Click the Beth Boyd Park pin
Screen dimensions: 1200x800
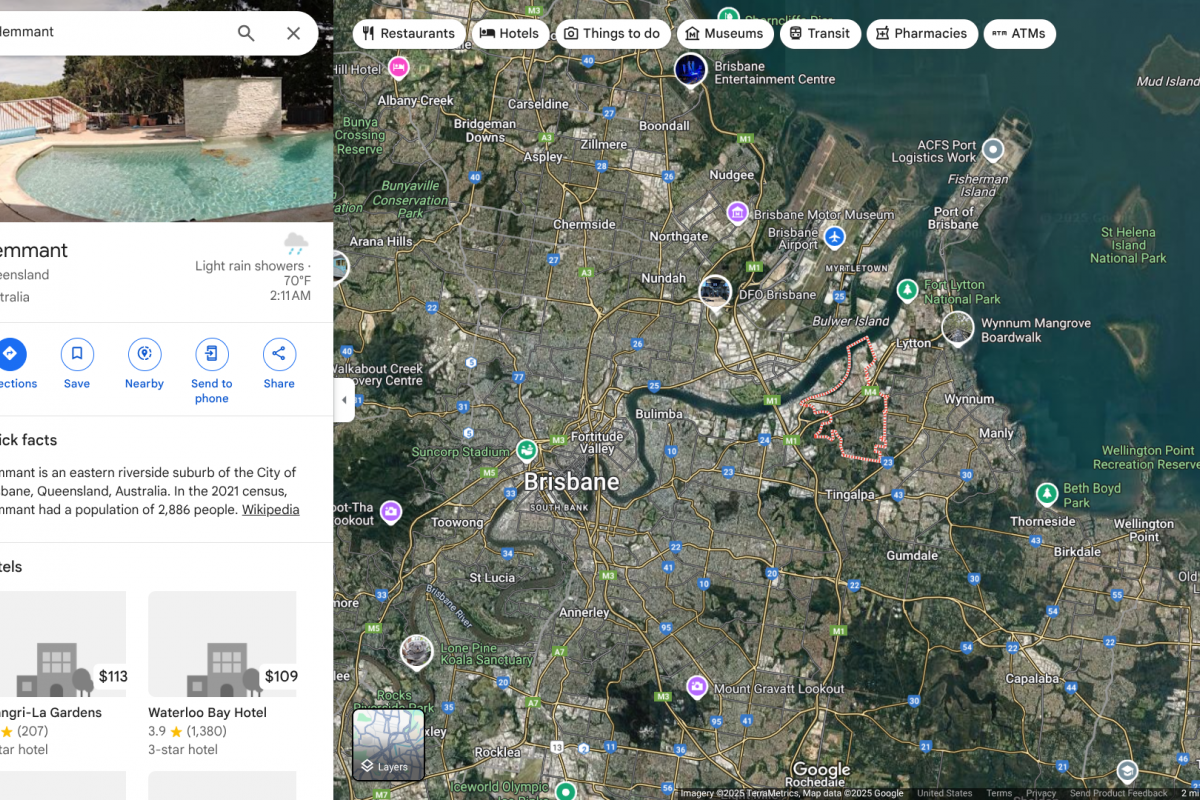[x=1047, y=494]
